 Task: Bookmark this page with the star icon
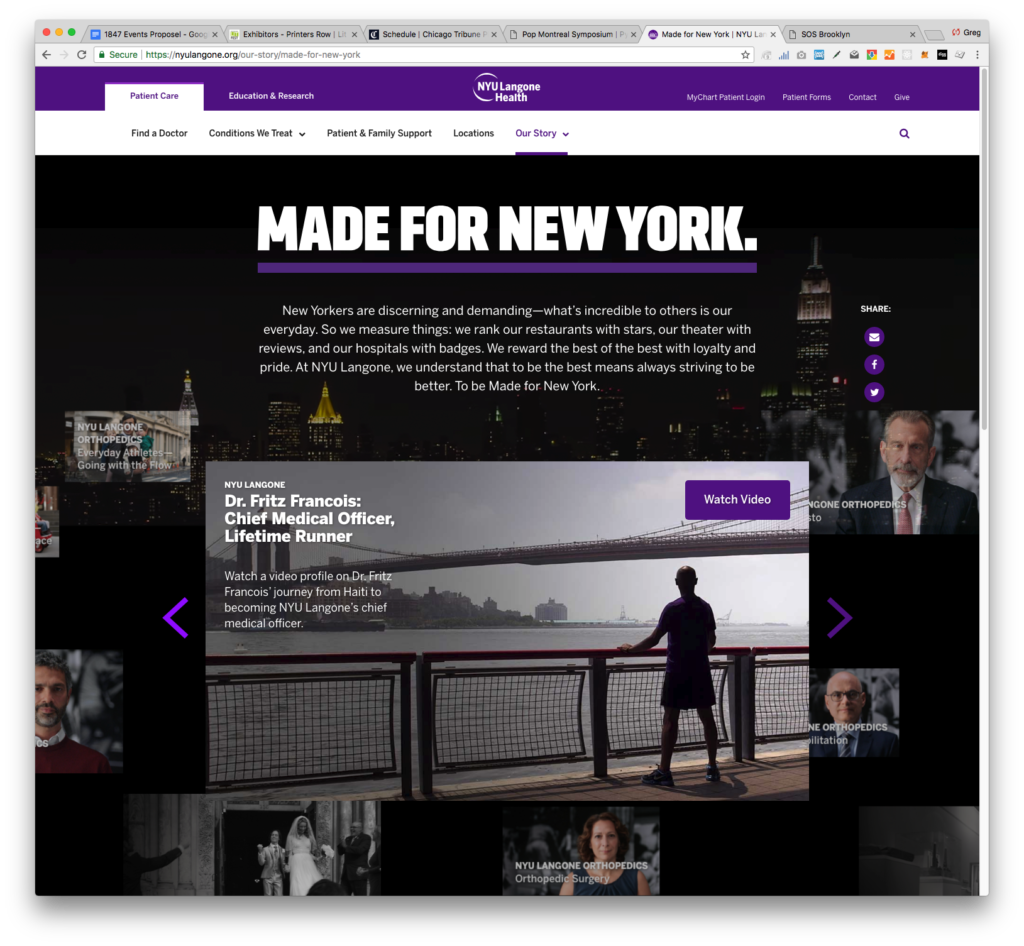click(745, 55)
